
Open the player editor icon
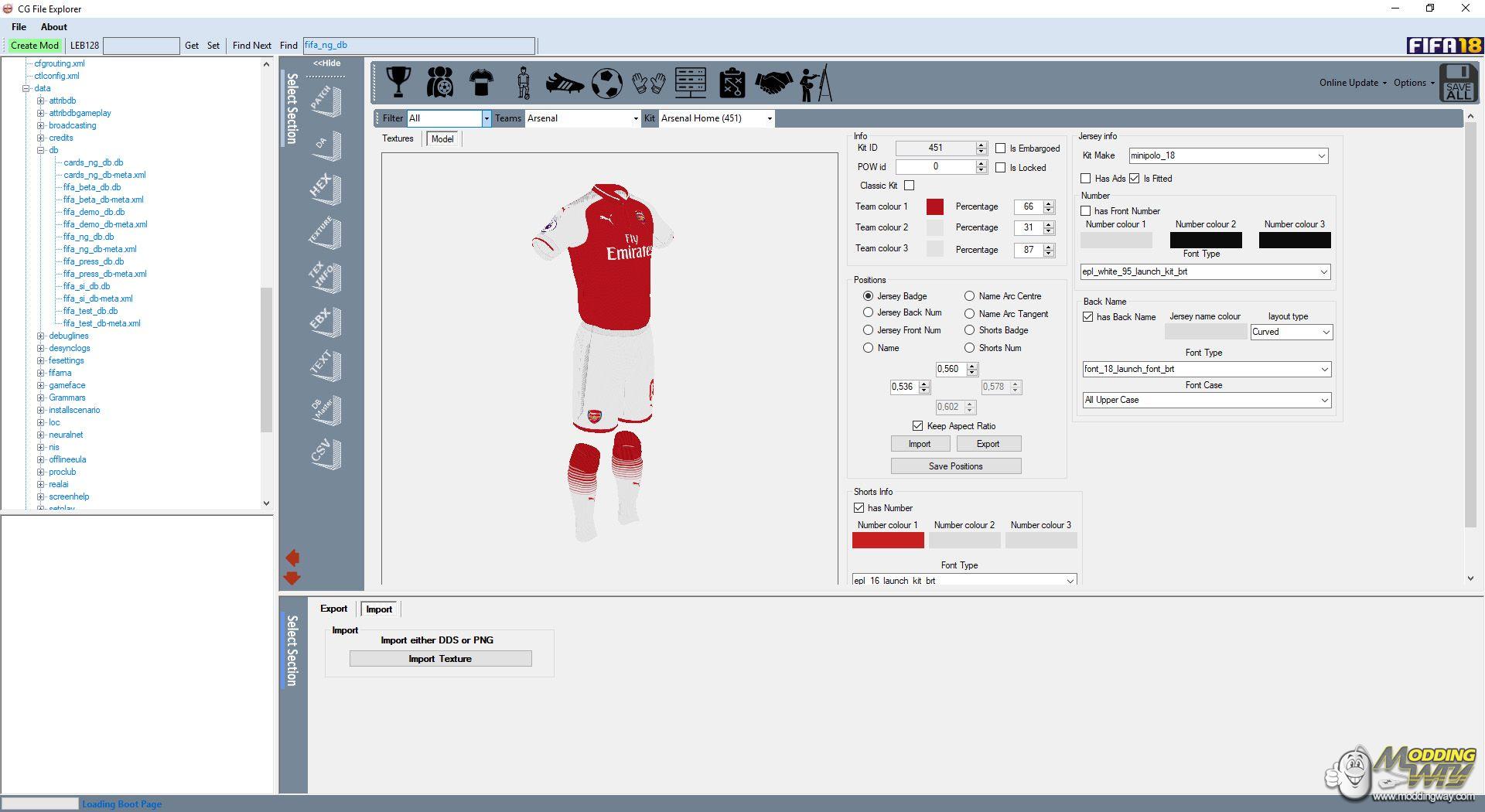524,83
